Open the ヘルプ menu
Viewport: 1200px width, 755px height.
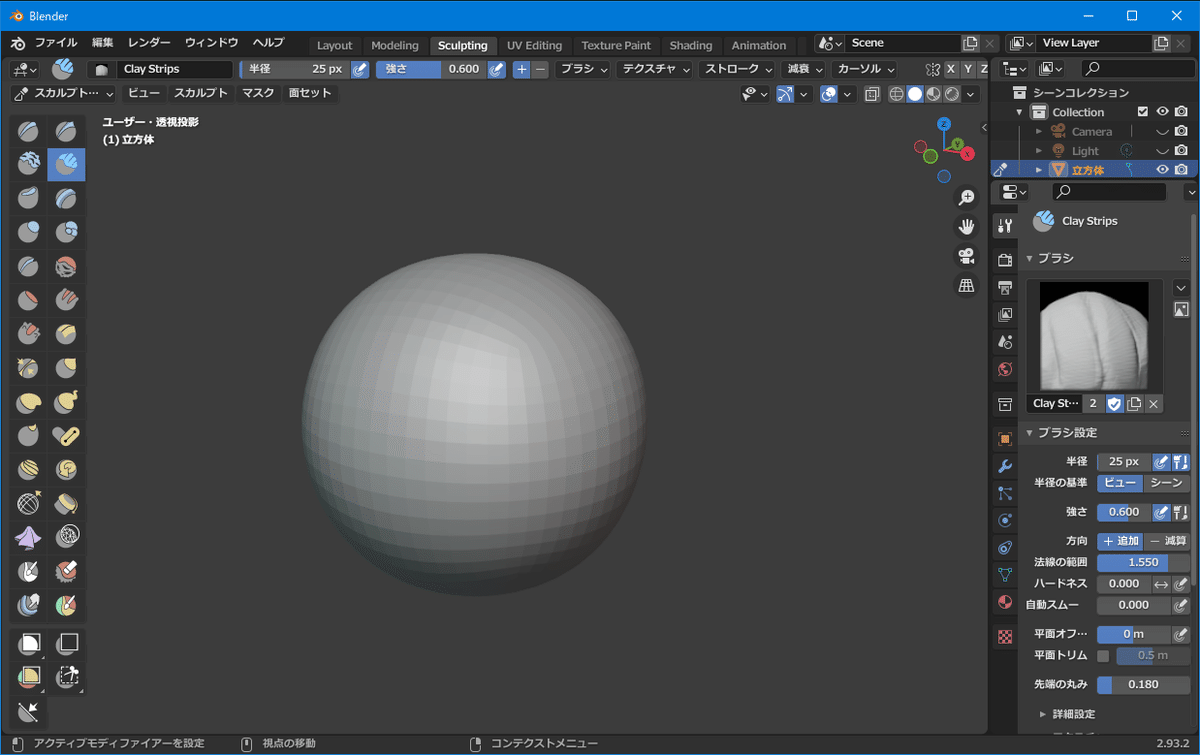tap(268, 43)
